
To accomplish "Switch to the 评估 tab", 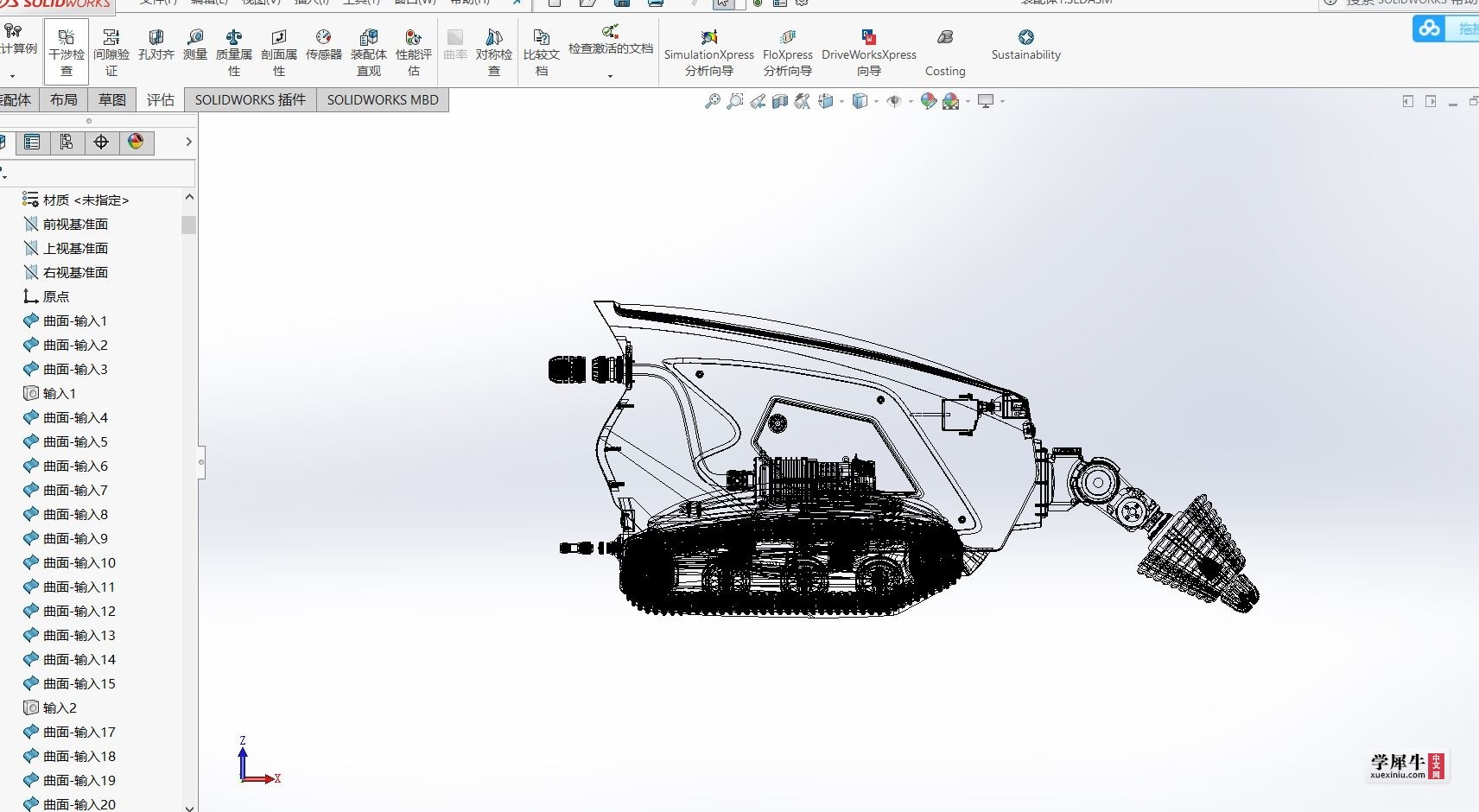I will tap(161, 100).
